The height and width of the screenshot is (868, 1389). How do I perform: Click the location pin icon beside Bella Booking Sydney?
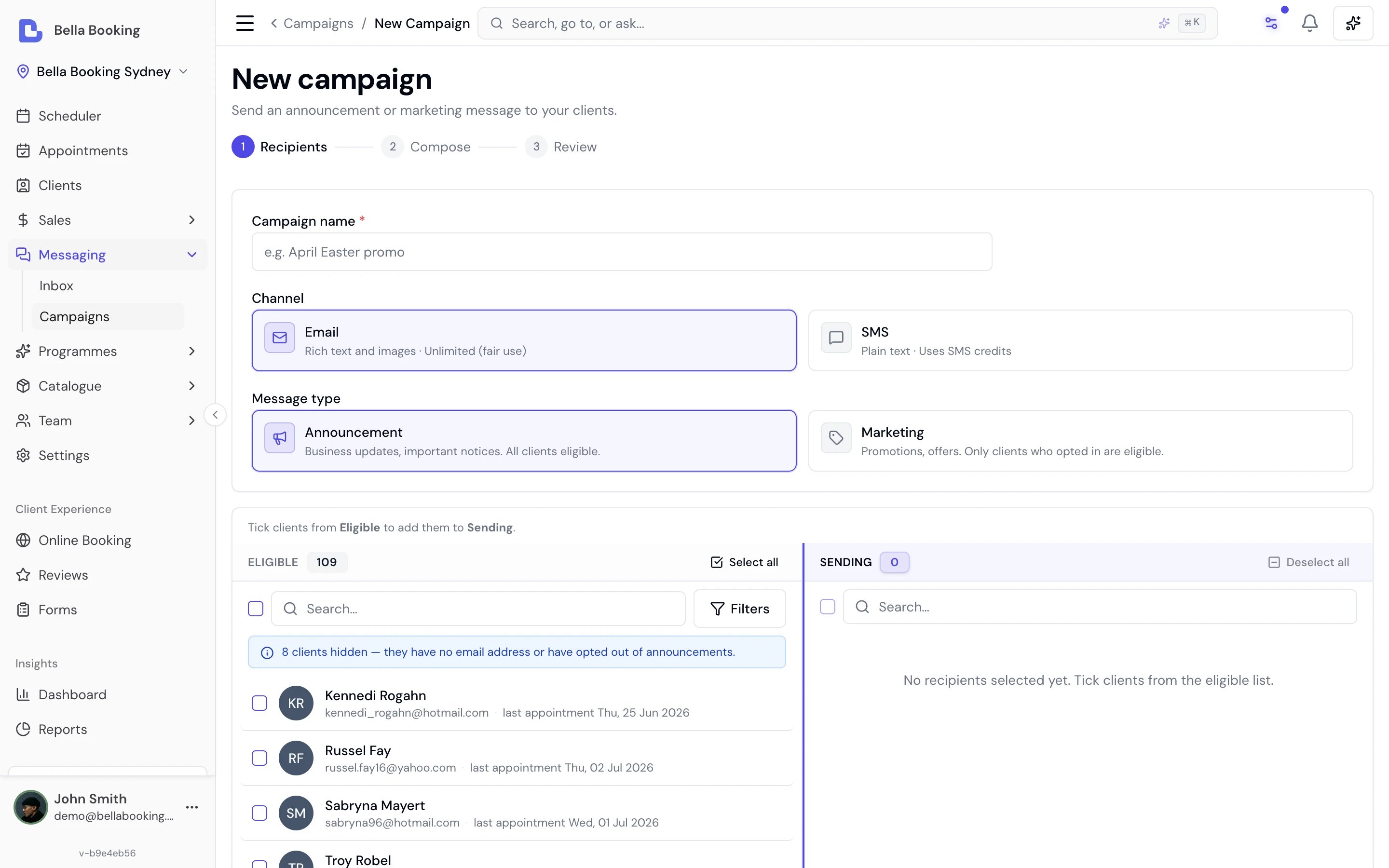(x=23, y=71)
